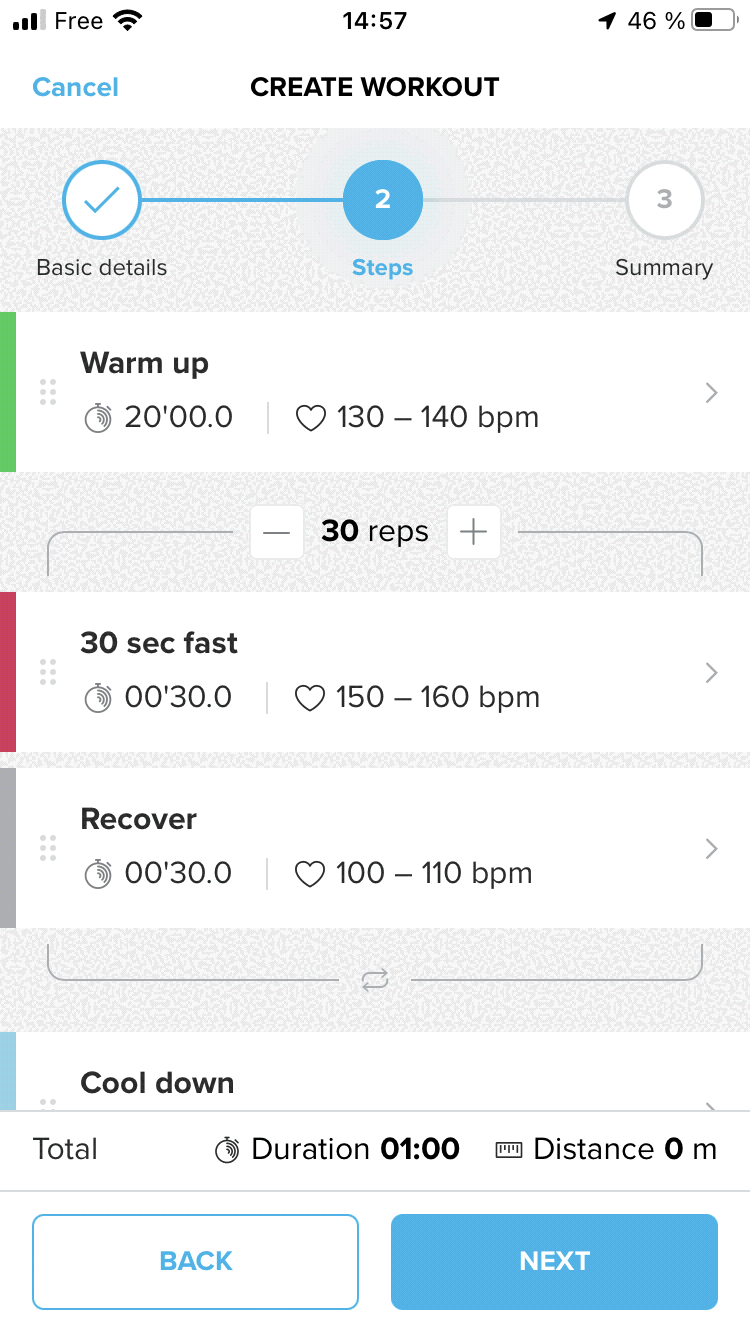The height and width of the screenshot is (1334, 750).
Task: Tap the minus icon to decrease reps
Action: point(277,532)
